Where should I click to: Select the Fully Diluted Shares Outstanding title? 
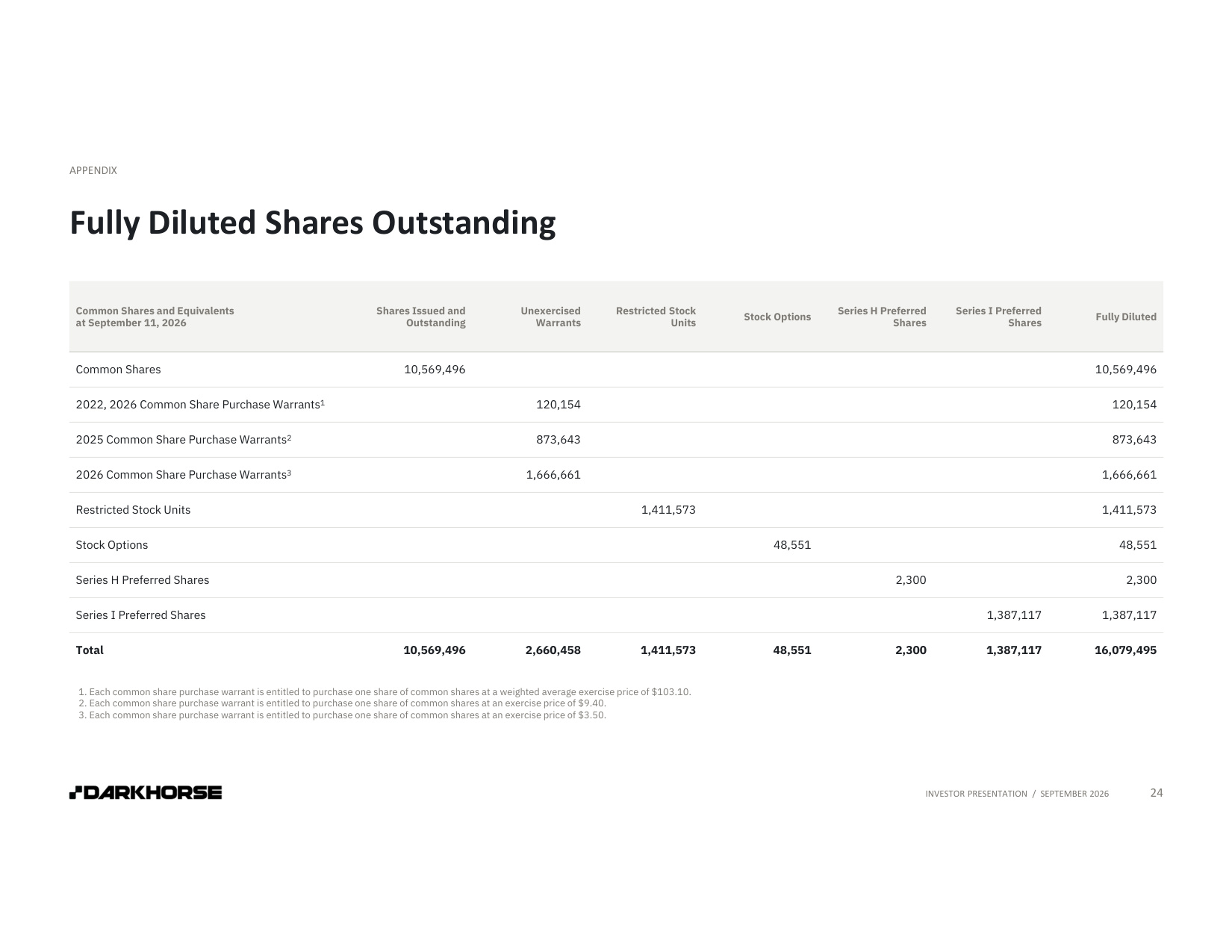click(x=313, y=223)
